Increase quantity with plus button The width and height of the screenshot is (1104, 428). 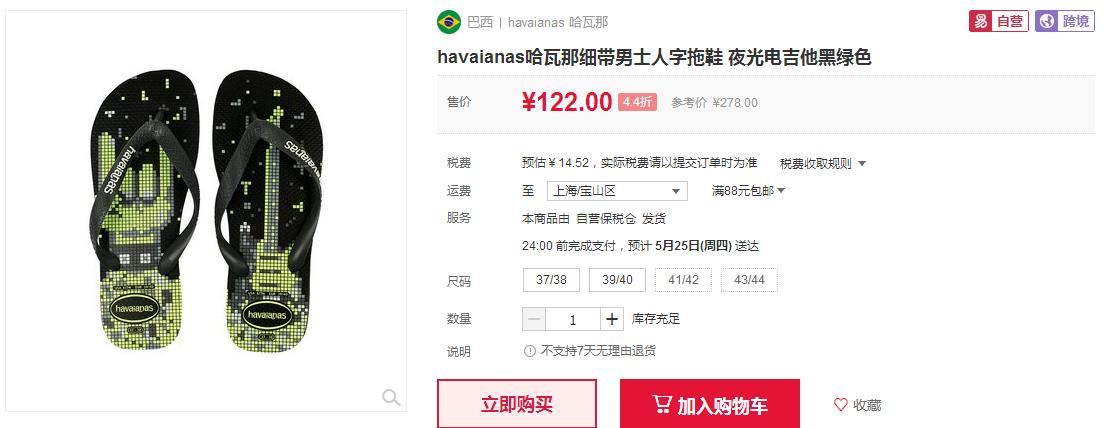click(612, 319)
